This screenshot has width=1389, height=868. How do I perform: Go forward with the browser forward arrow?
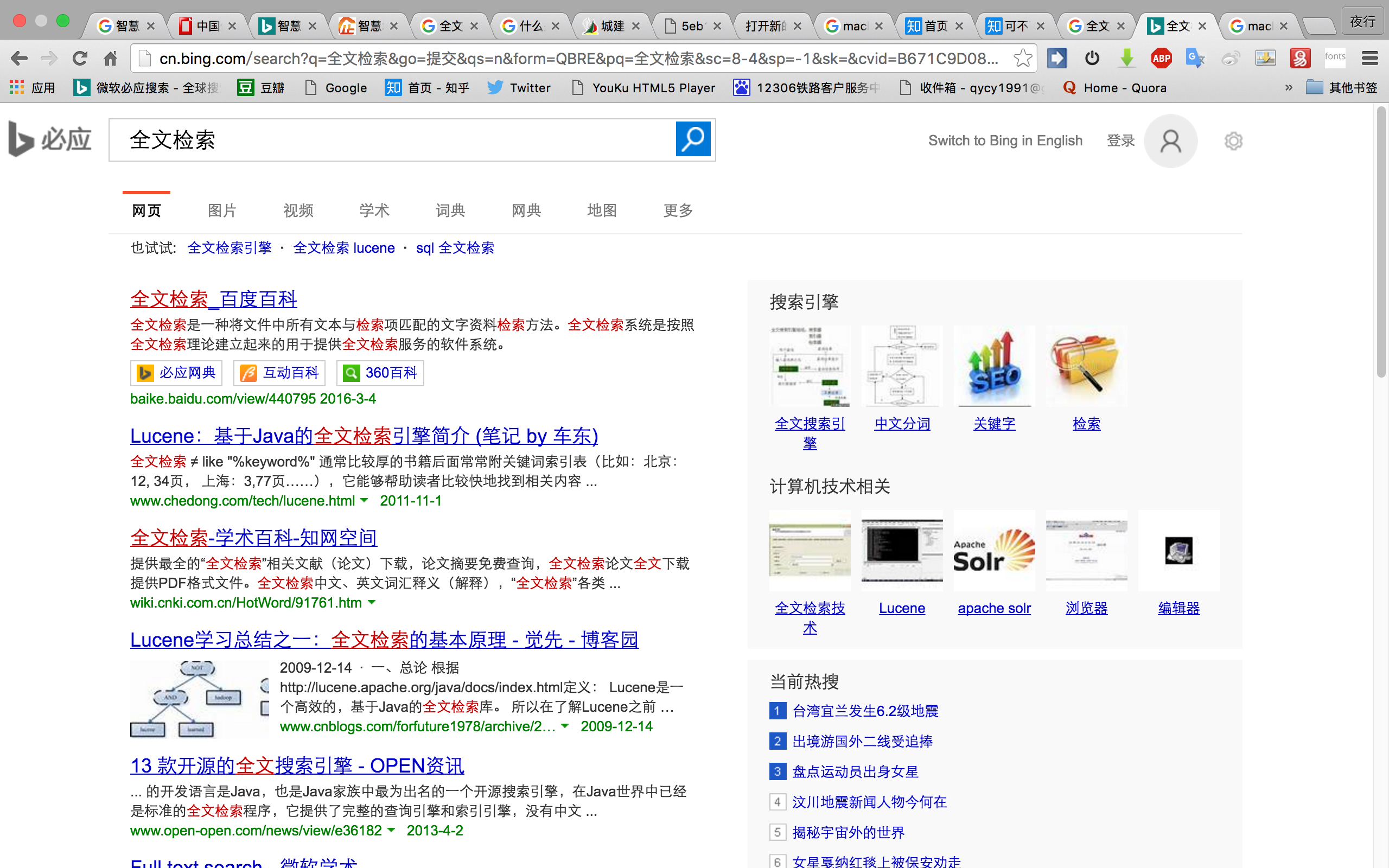pyautogui.click(x=49, y=58)
